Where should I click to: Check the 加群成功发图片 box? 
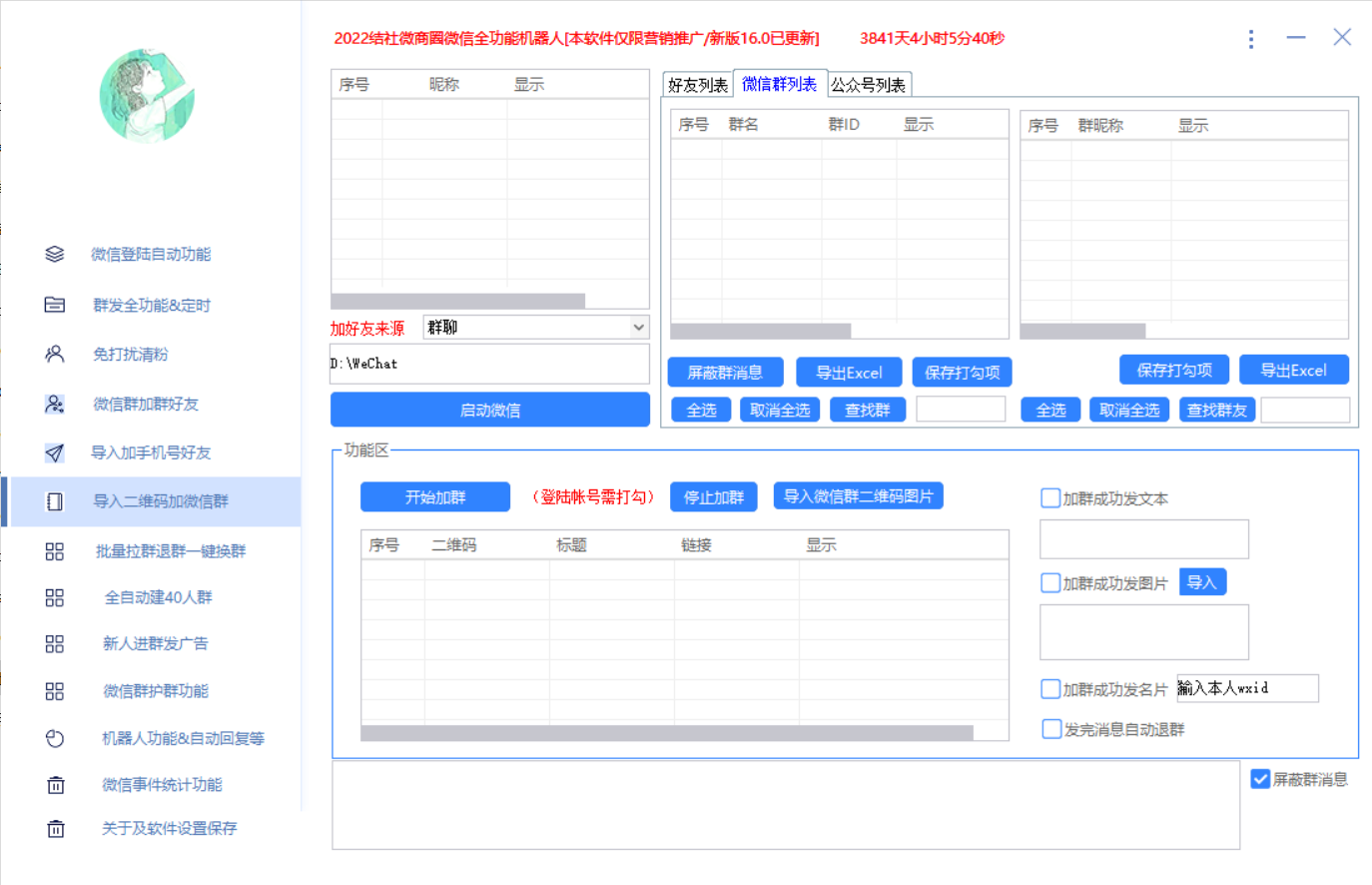coord(1050,581)
